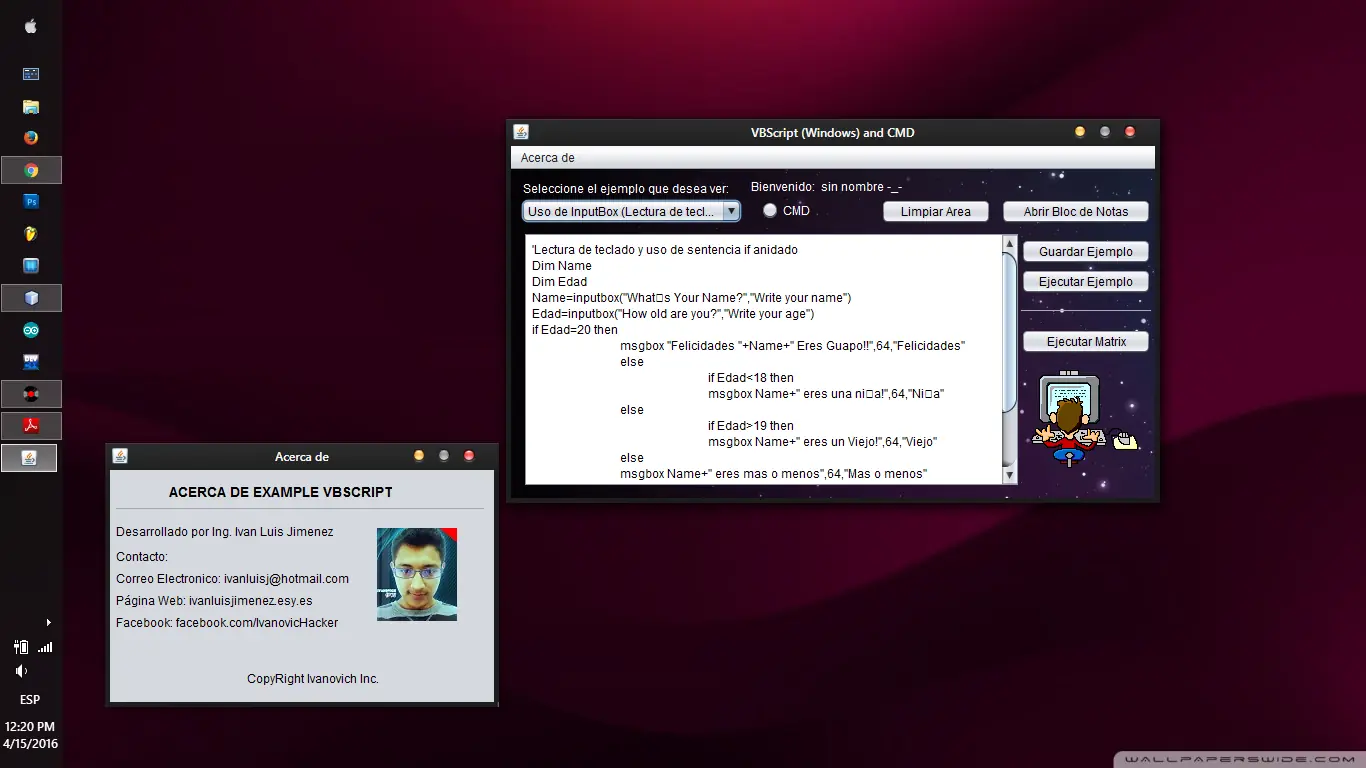Click the code area scrollbar down arrow
This screenshot has height=768, width=1366.
pos(1009,475)
